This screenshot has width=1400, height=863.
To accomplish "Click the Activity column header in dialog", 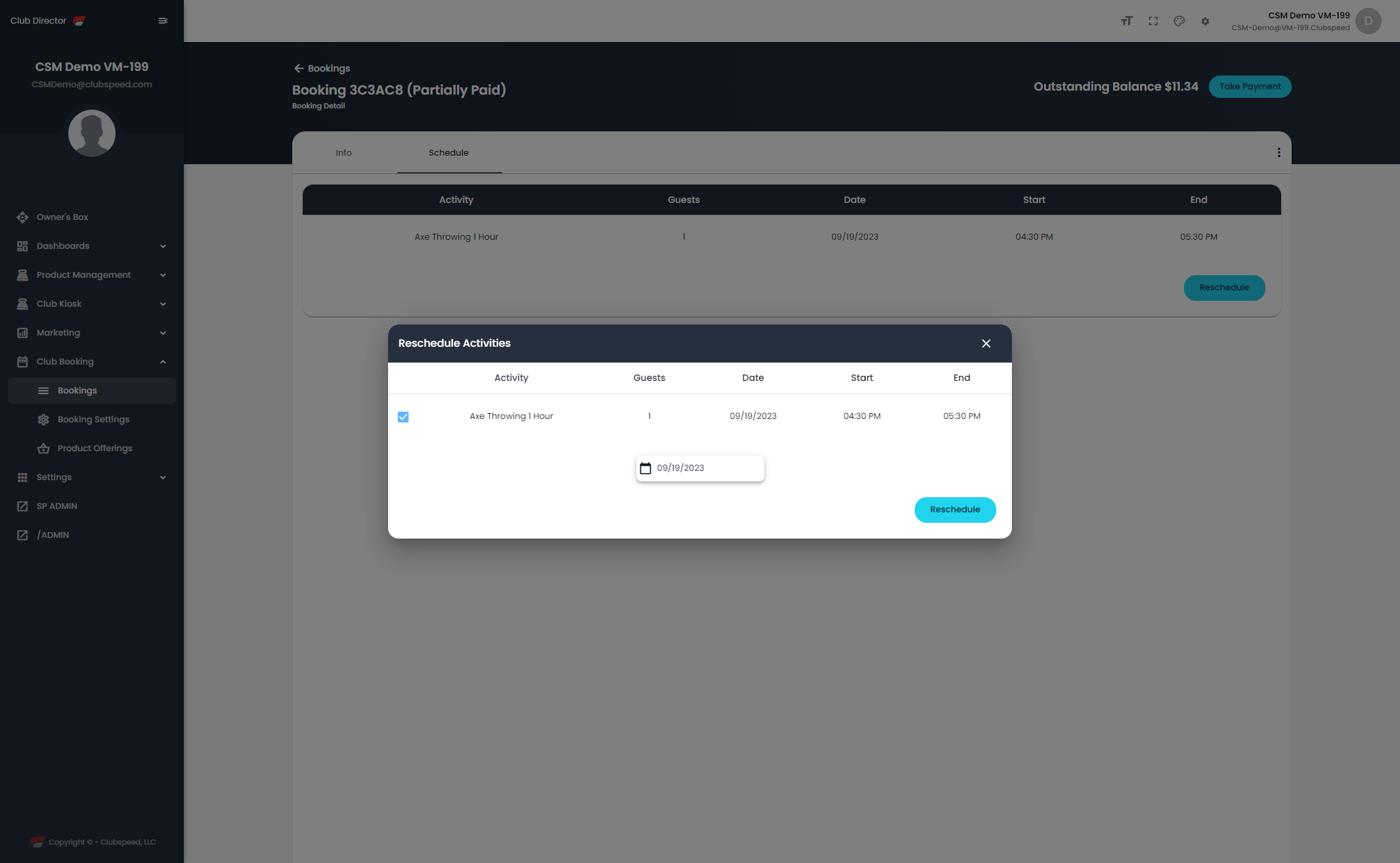I will click(x=511, y=378).
